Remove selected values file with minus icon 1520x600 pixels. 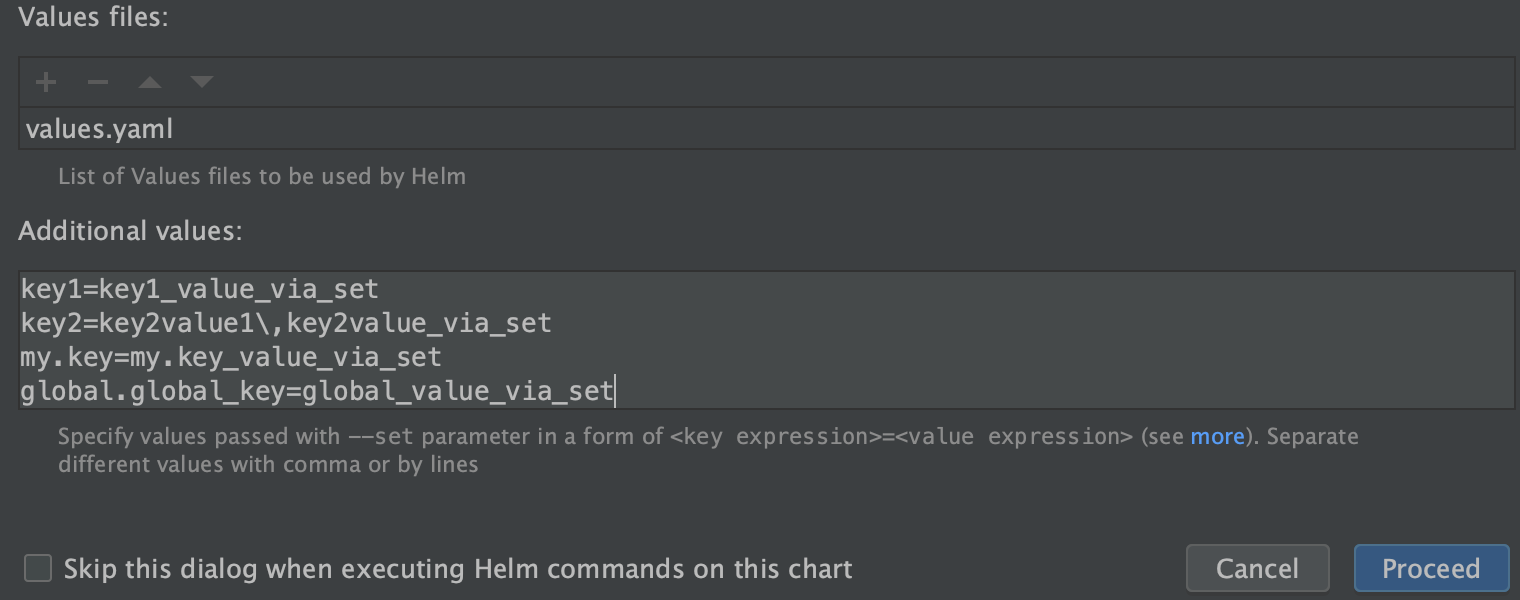[x=98, y=82]
